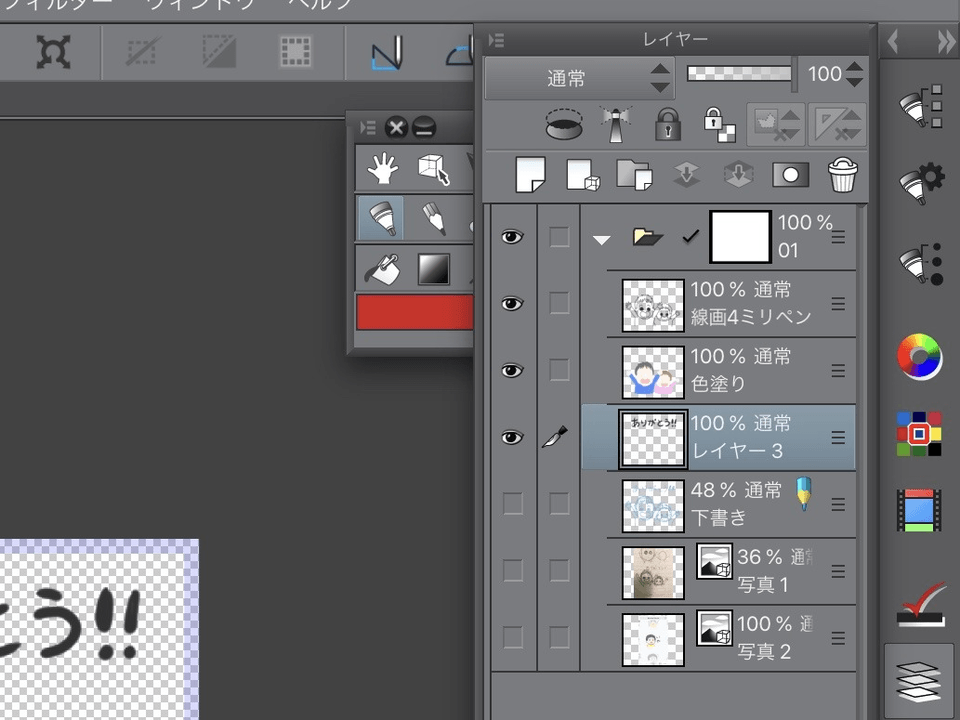This screenshot has height=720, width=960.
Task: Click the 写真 2 layer thumbnail
Action: (653, 639)
